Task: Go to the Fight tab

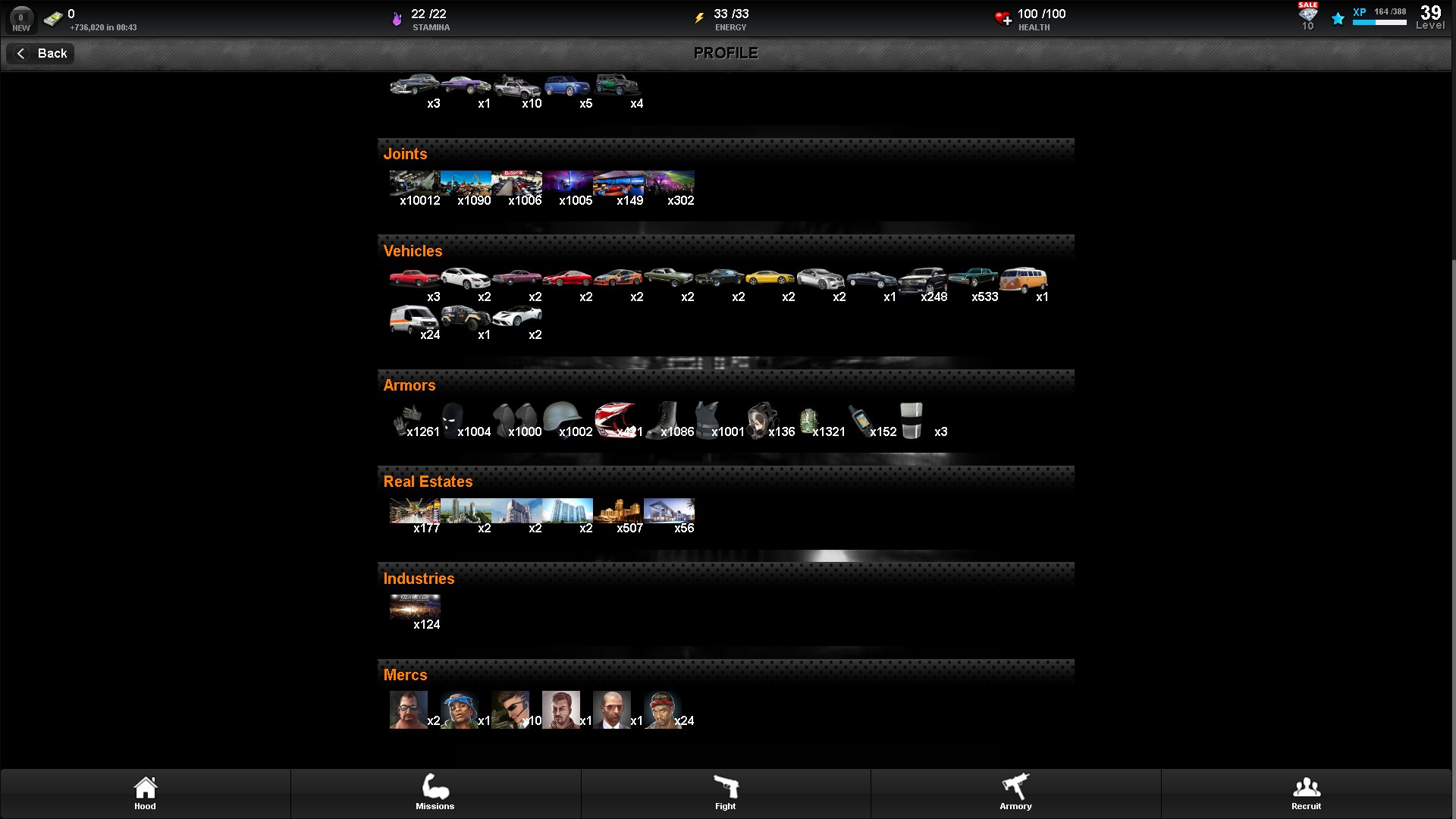Action: 726,793
